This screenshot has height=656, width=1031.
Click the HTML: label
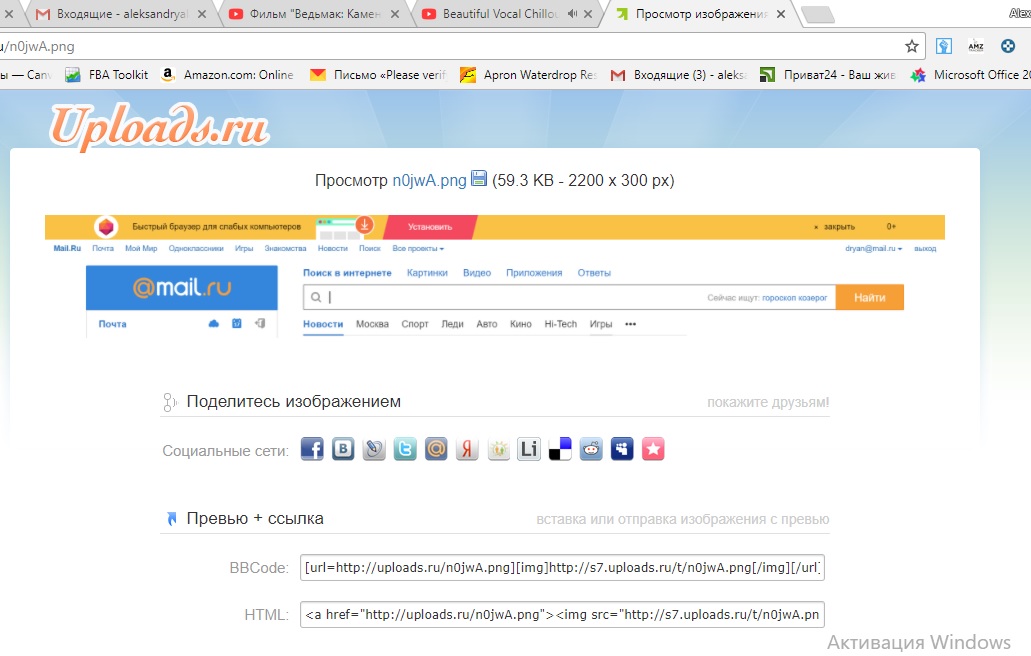[266, 615]
